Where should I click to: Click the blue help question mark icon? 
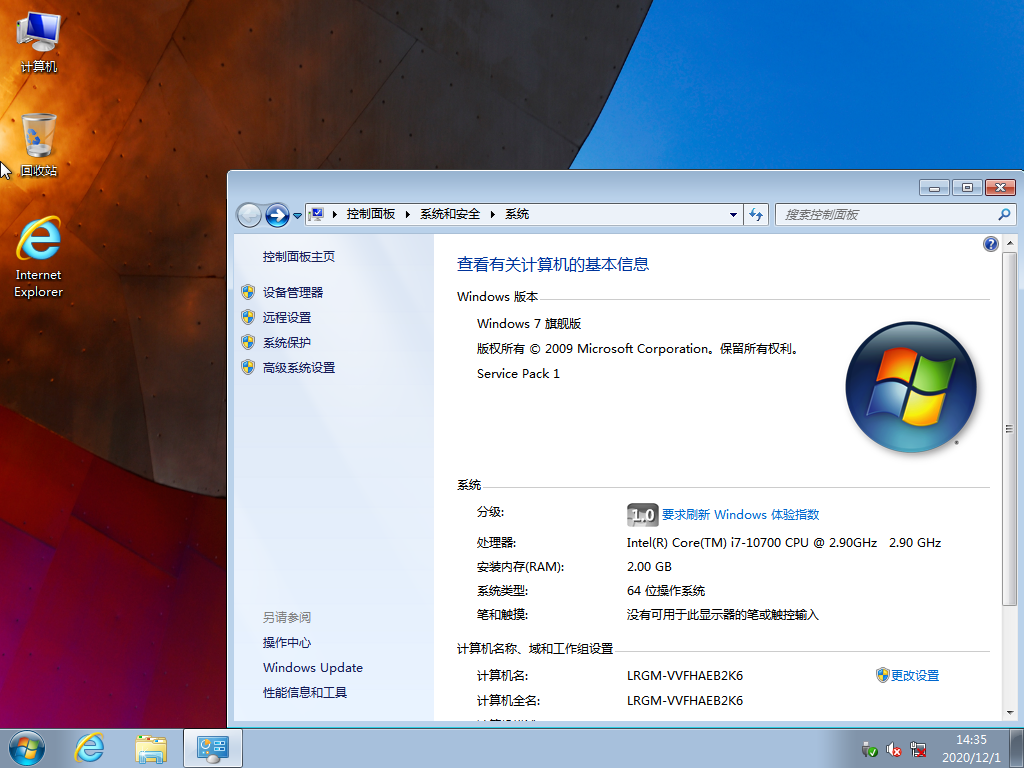991,244
